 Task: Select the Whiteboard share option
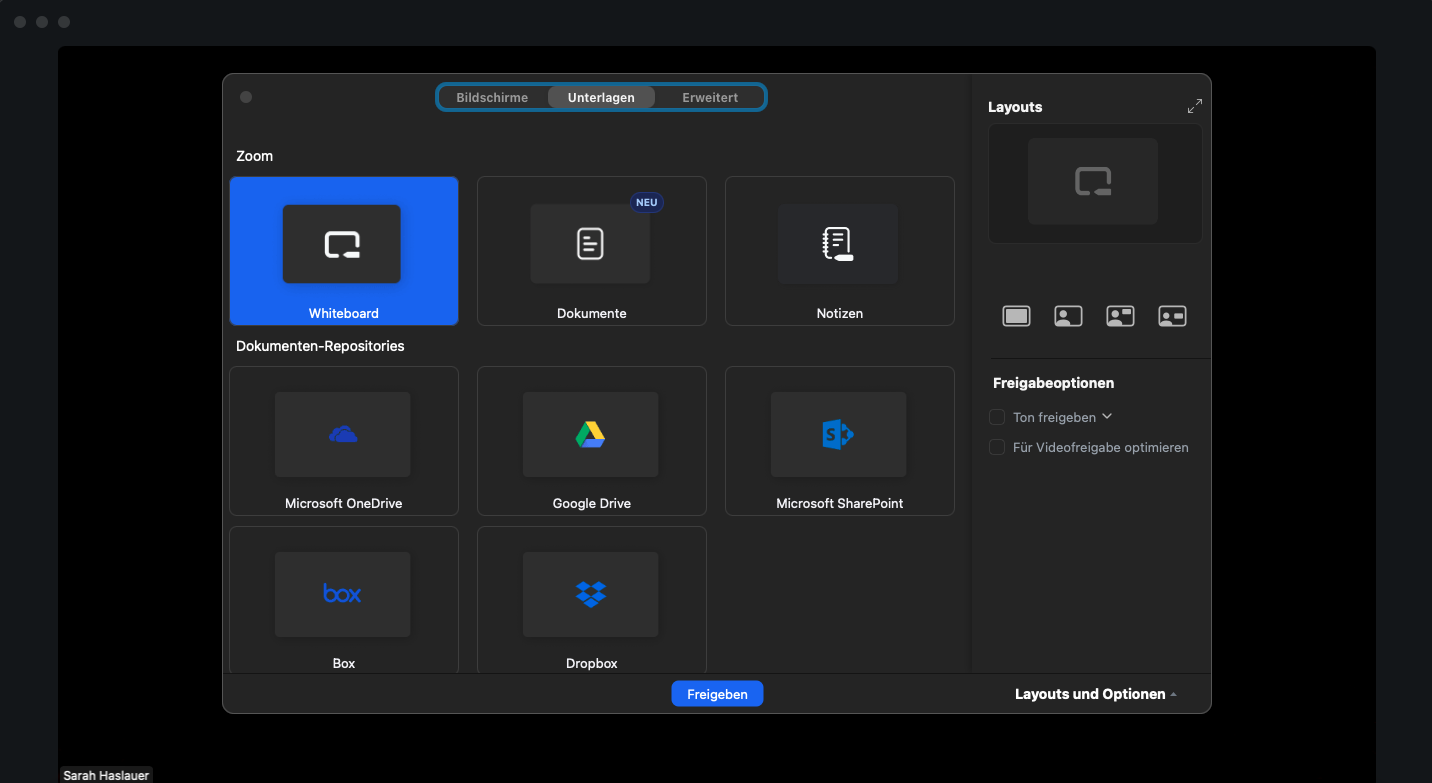click(343, 251)
